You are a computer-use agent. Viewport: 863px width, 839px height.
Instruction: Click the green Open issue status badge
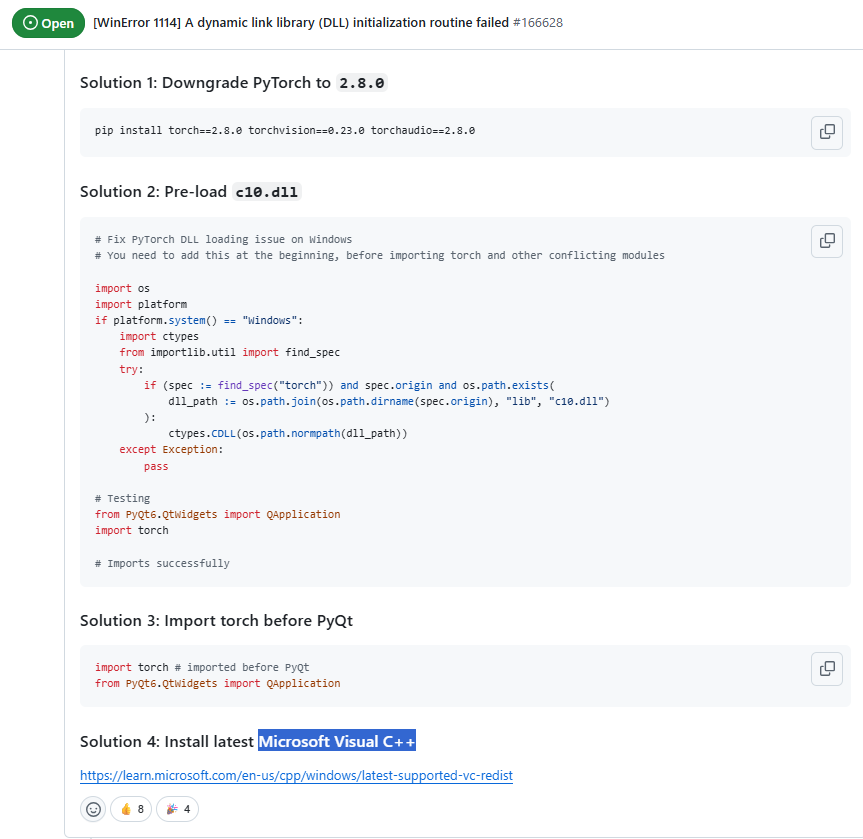48,23
